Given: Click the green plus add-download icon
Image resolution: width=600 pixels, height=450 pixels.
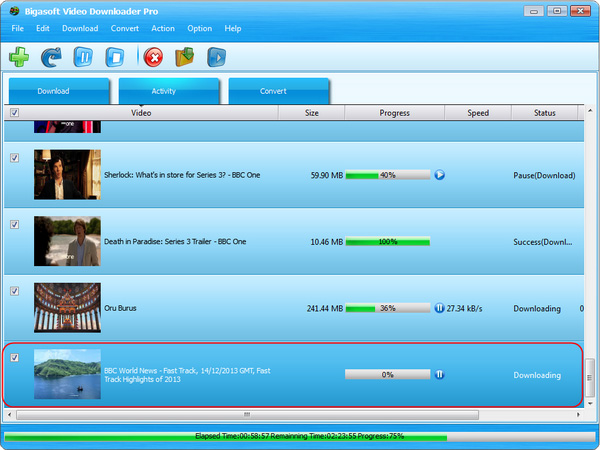Looking at the screenshot, I should (19, 57).
